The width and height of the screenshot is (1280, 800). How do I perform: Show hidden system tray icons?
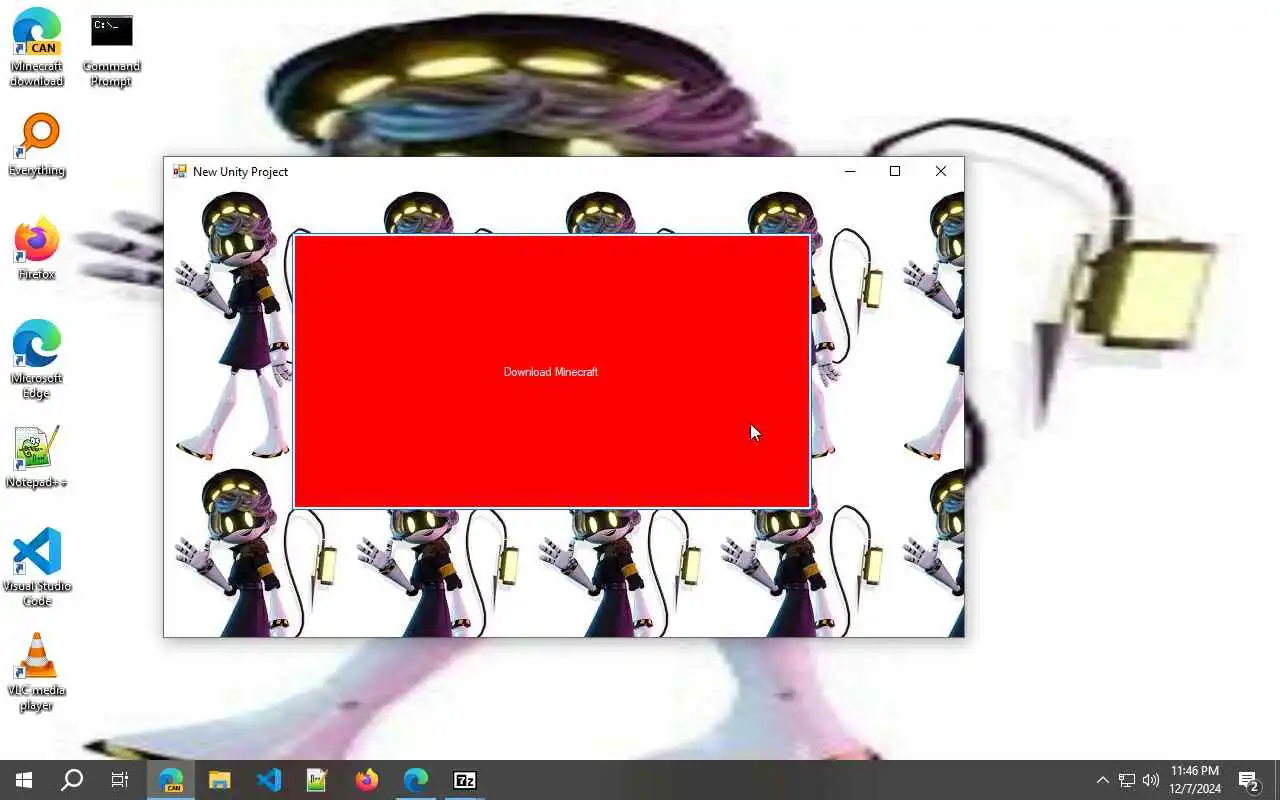coord(1102,780)
